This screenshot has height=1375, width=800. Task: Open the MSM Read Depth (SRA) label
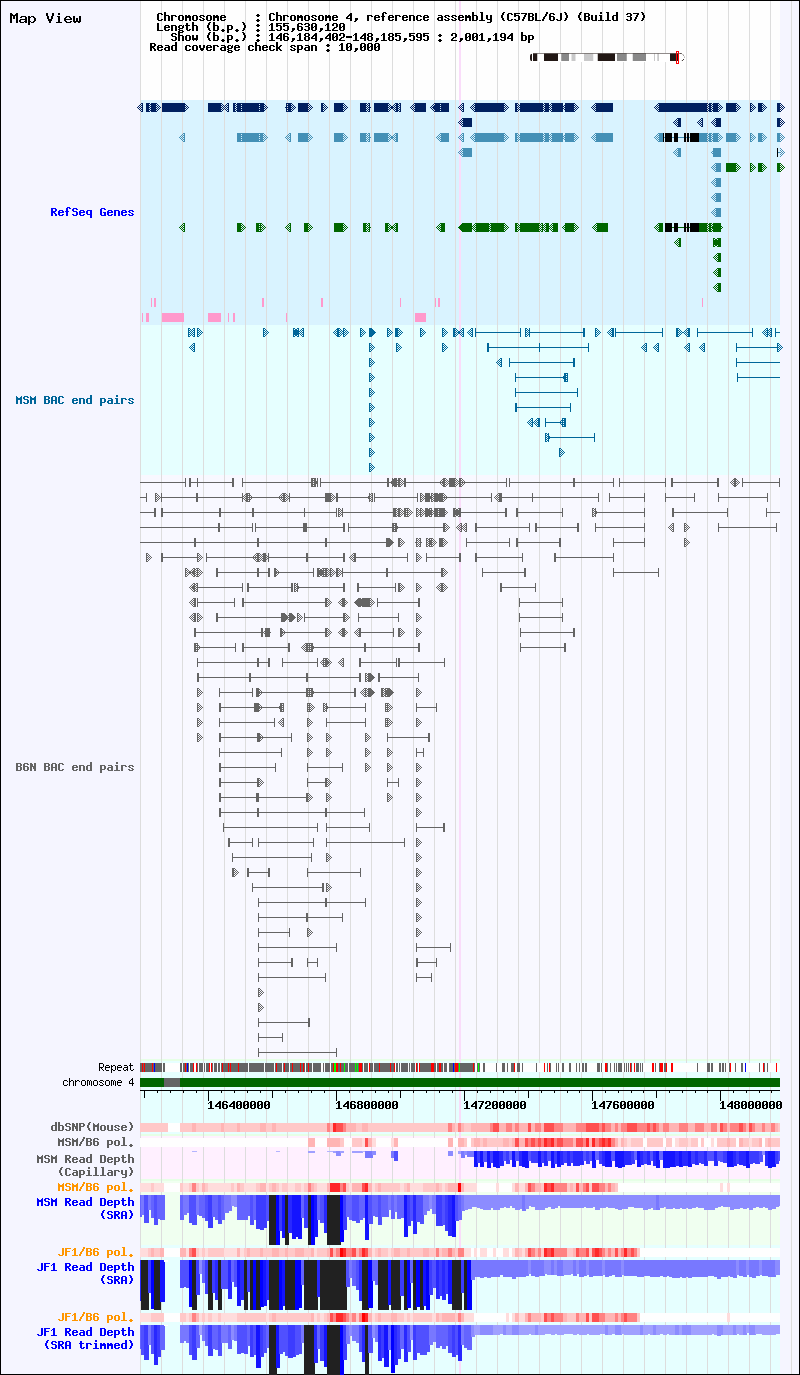86,1208
